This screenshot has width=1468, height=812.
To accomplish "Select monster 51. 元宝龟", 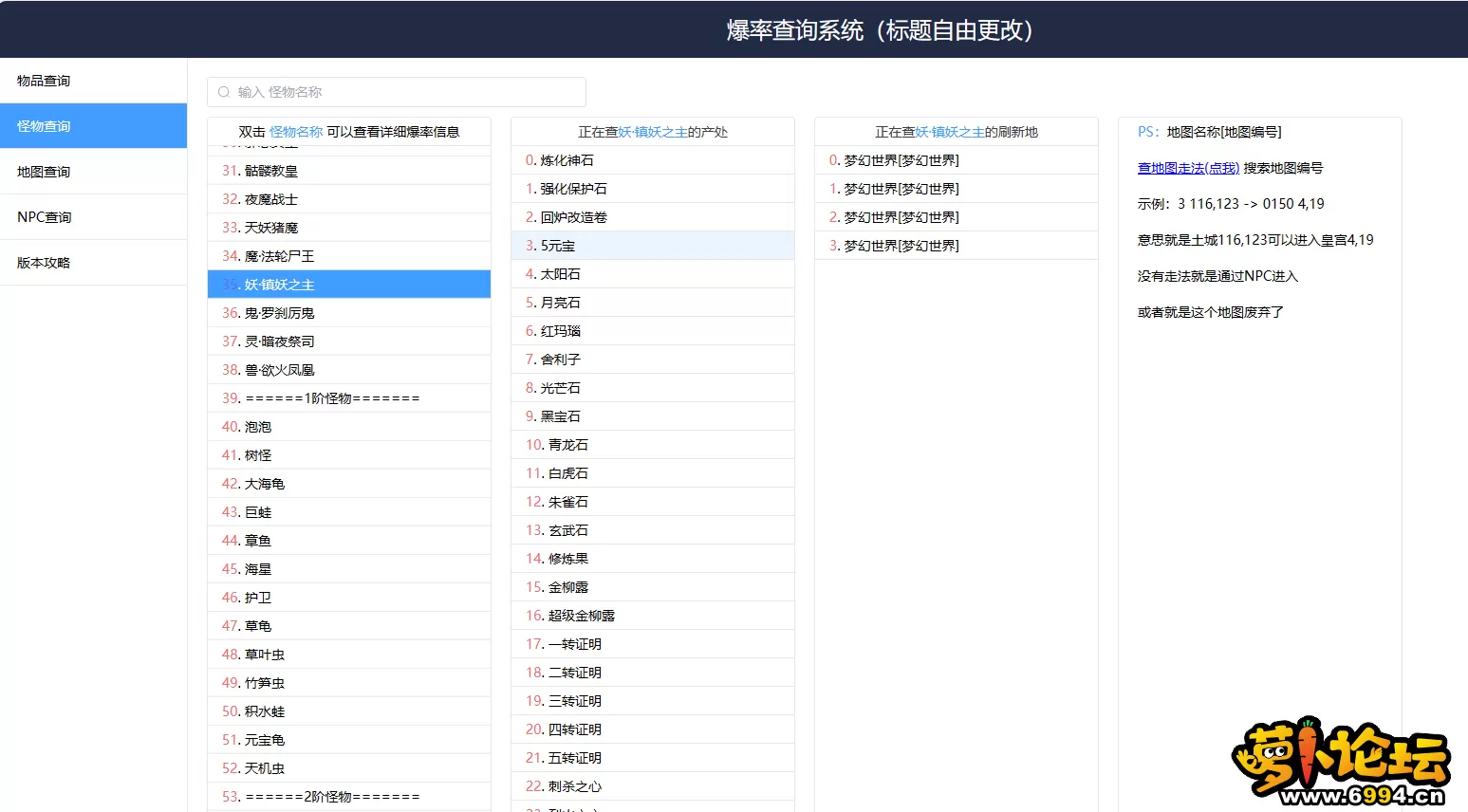I will click(349, 740).
